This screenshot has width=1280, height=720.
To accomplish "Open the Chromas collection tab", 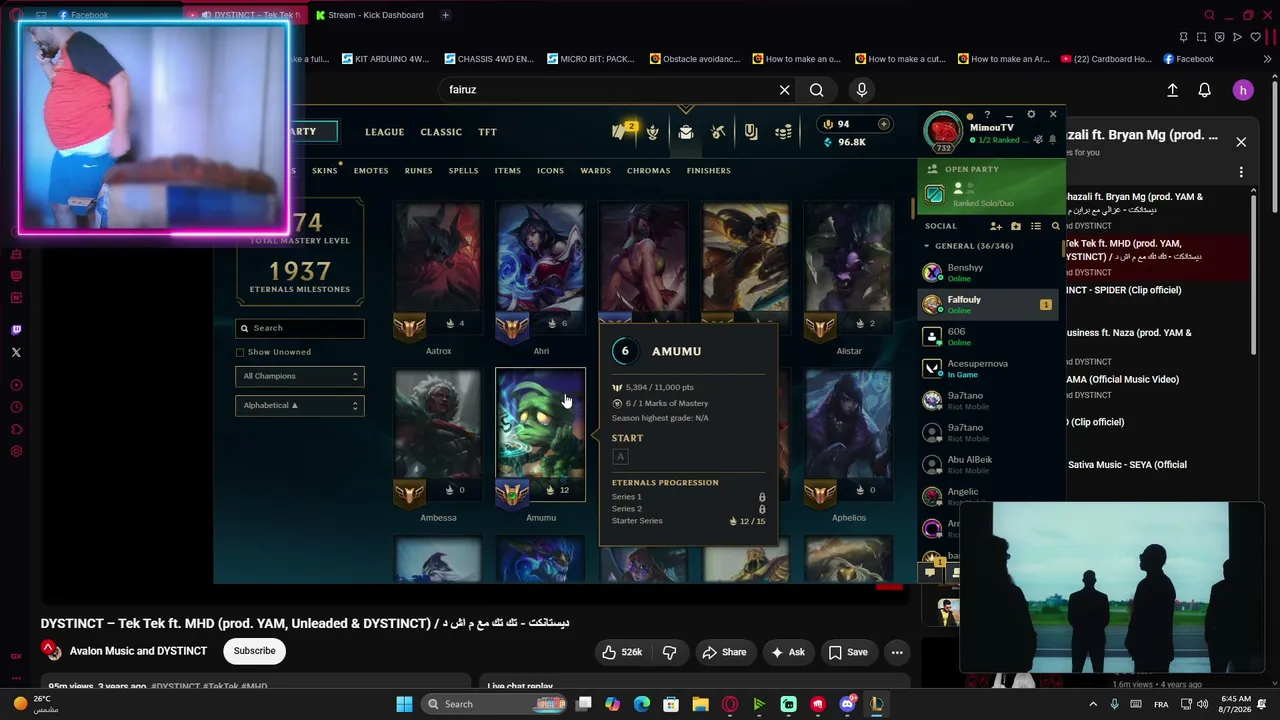I will tap(649, 171).
